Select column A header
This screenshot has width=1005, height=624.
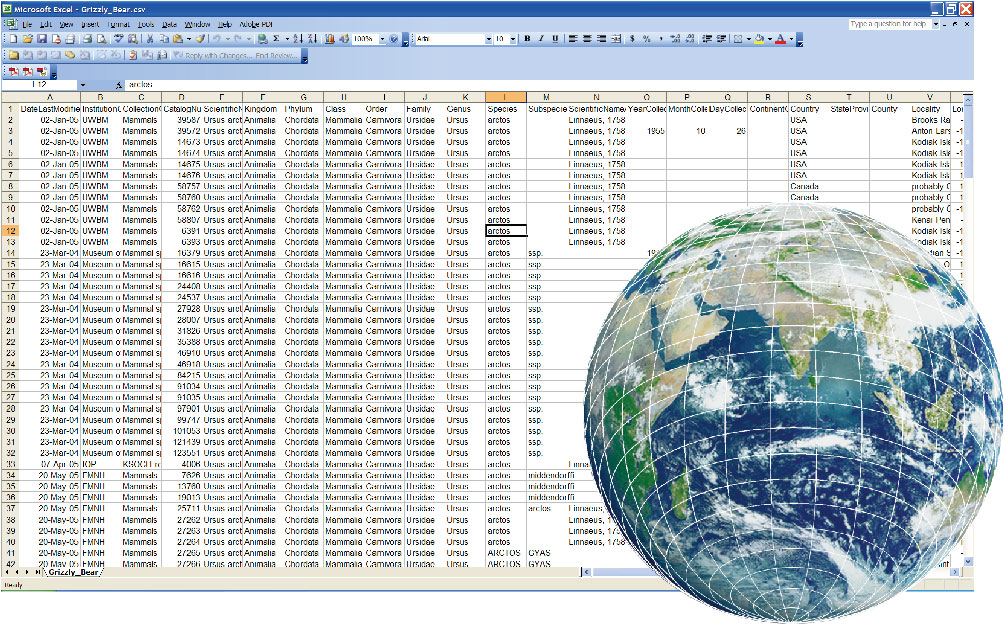[x=50, y=97]
